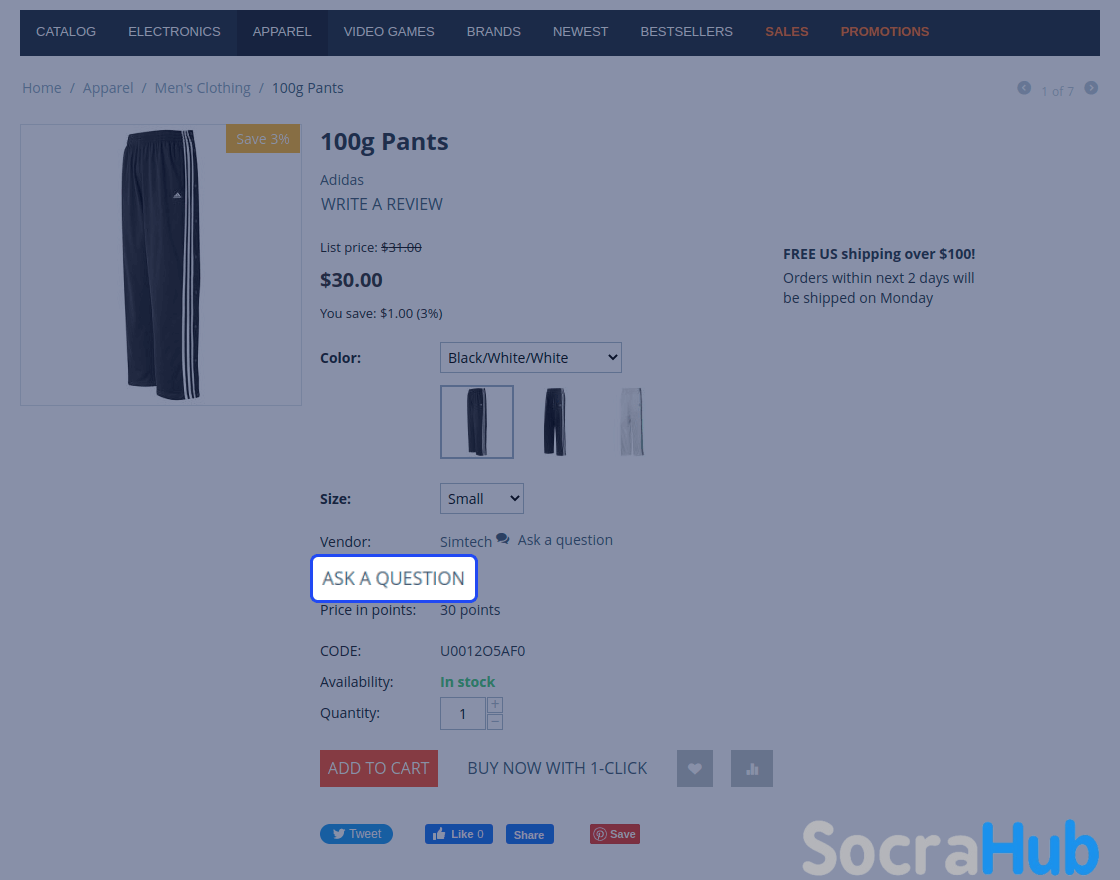Click the Add to Cart button
1120x880 pixels.
click(379, 769)
